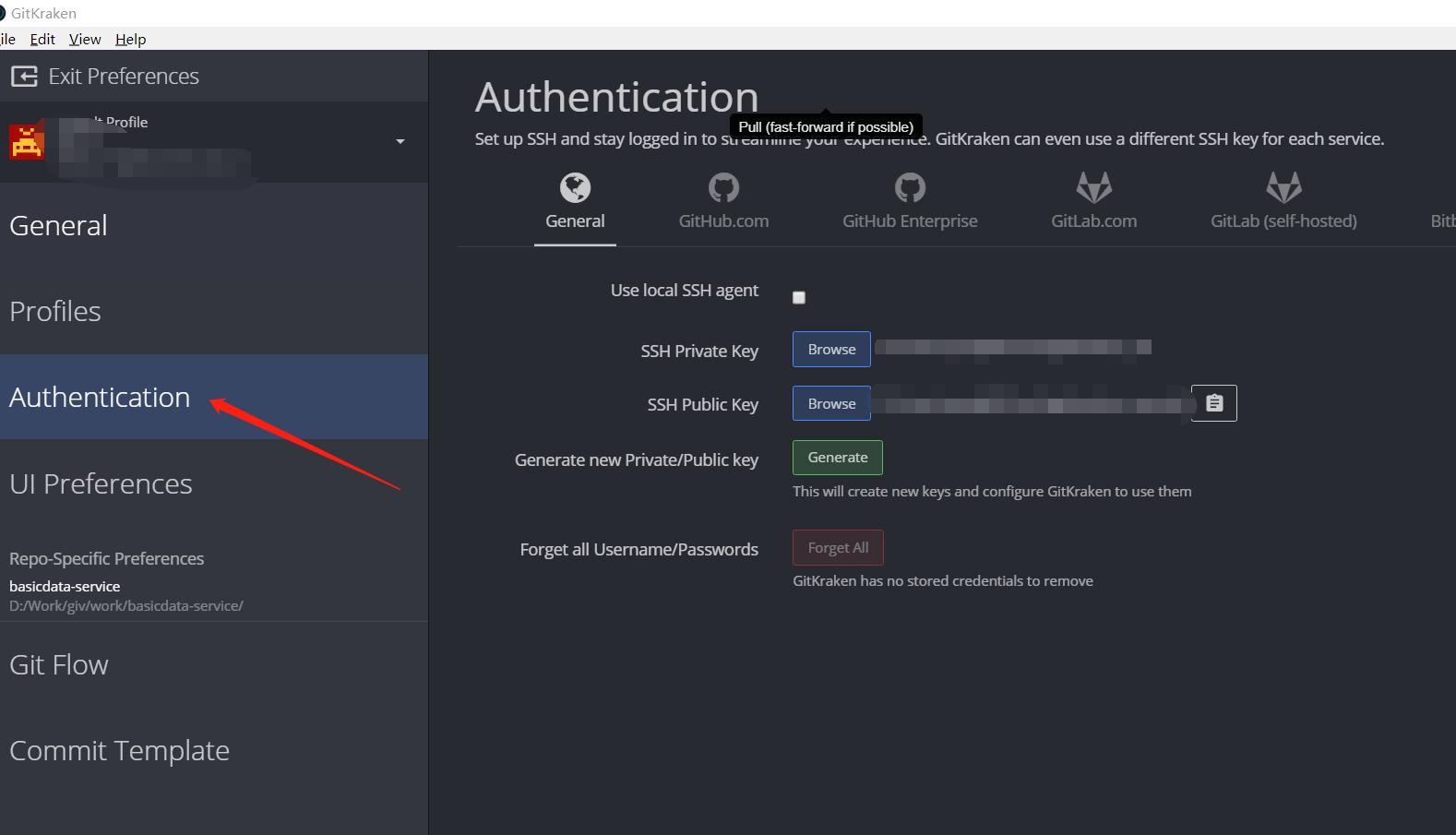Click the profile avatar icon
Viewport: 1456px width, 835px height.
27,142
